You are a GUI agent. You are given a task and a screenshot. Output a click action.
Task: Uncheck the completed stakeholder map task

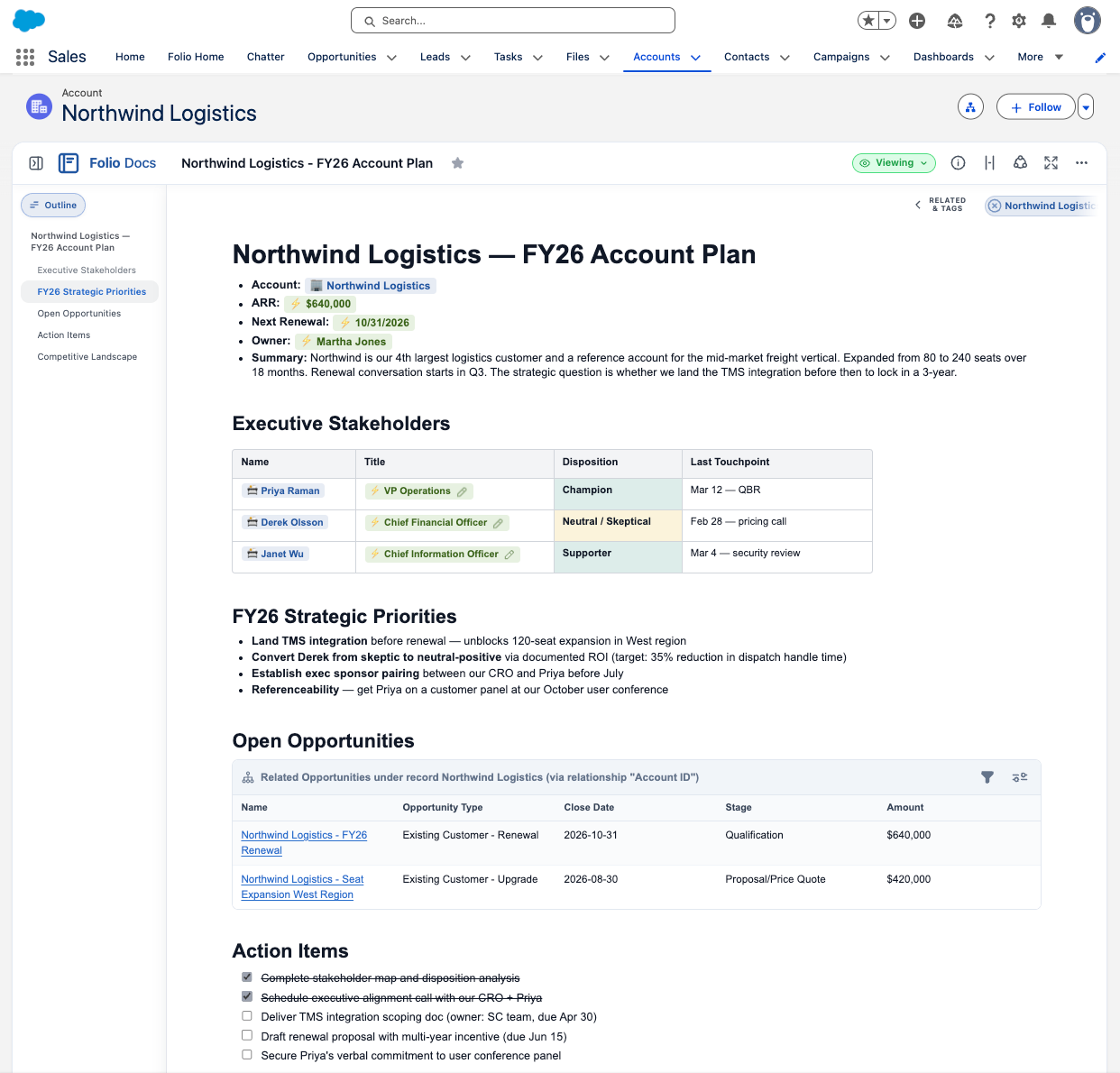(246, 976)
